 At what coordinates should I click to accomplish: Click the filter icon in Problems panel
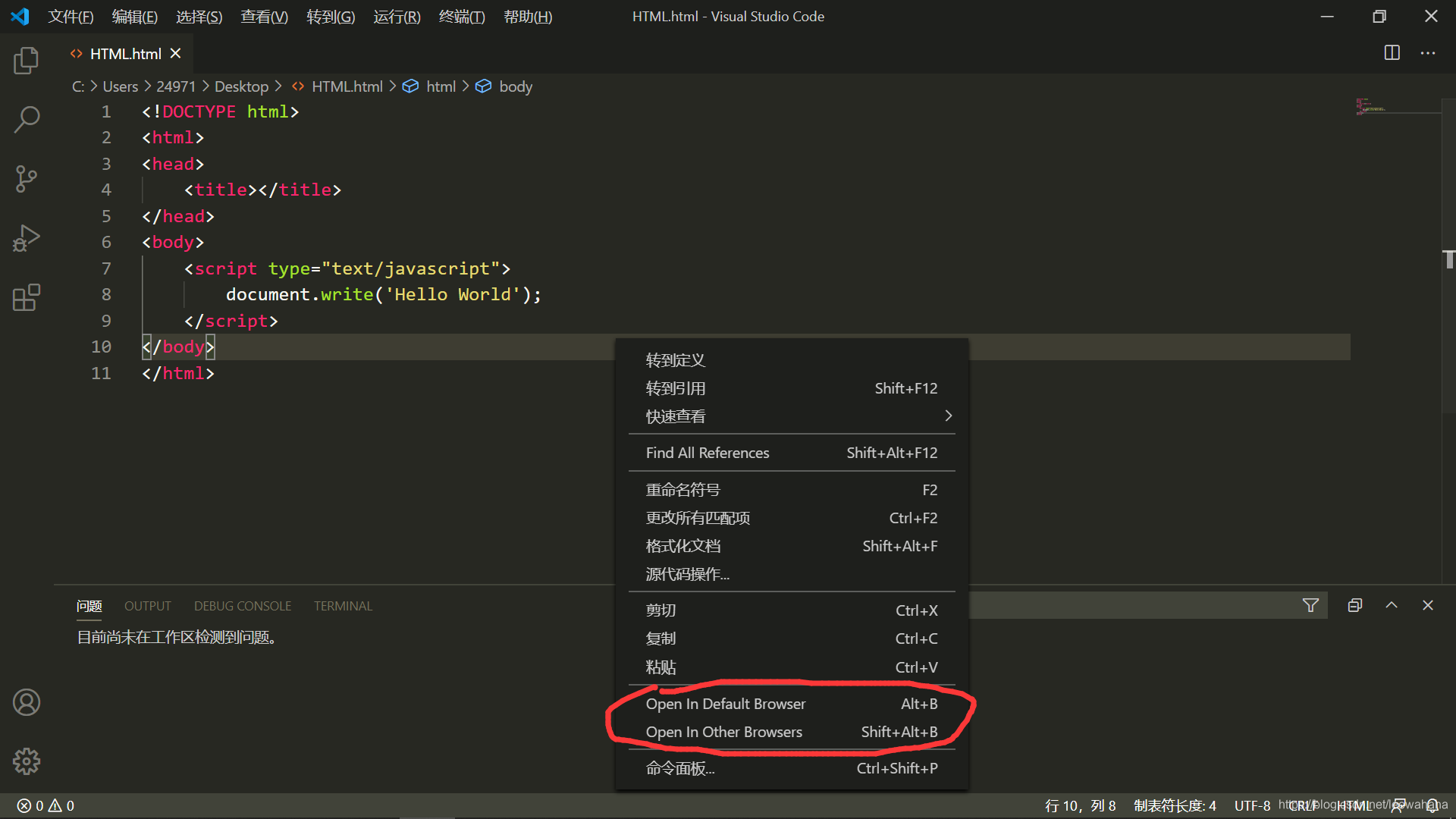pos(1310,605)
